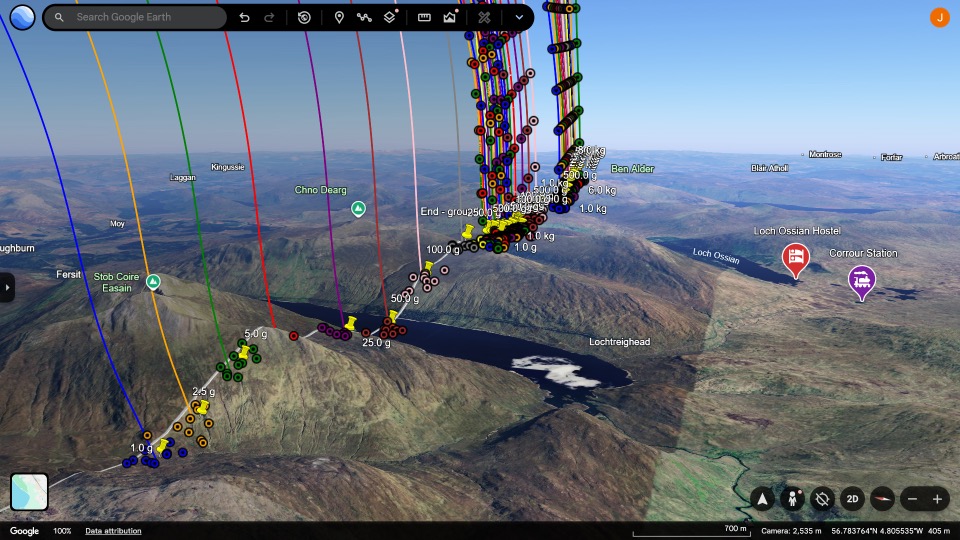Click the Blair Atholl place label
This screenshot has width=960, height=540.
coord(770,168)
